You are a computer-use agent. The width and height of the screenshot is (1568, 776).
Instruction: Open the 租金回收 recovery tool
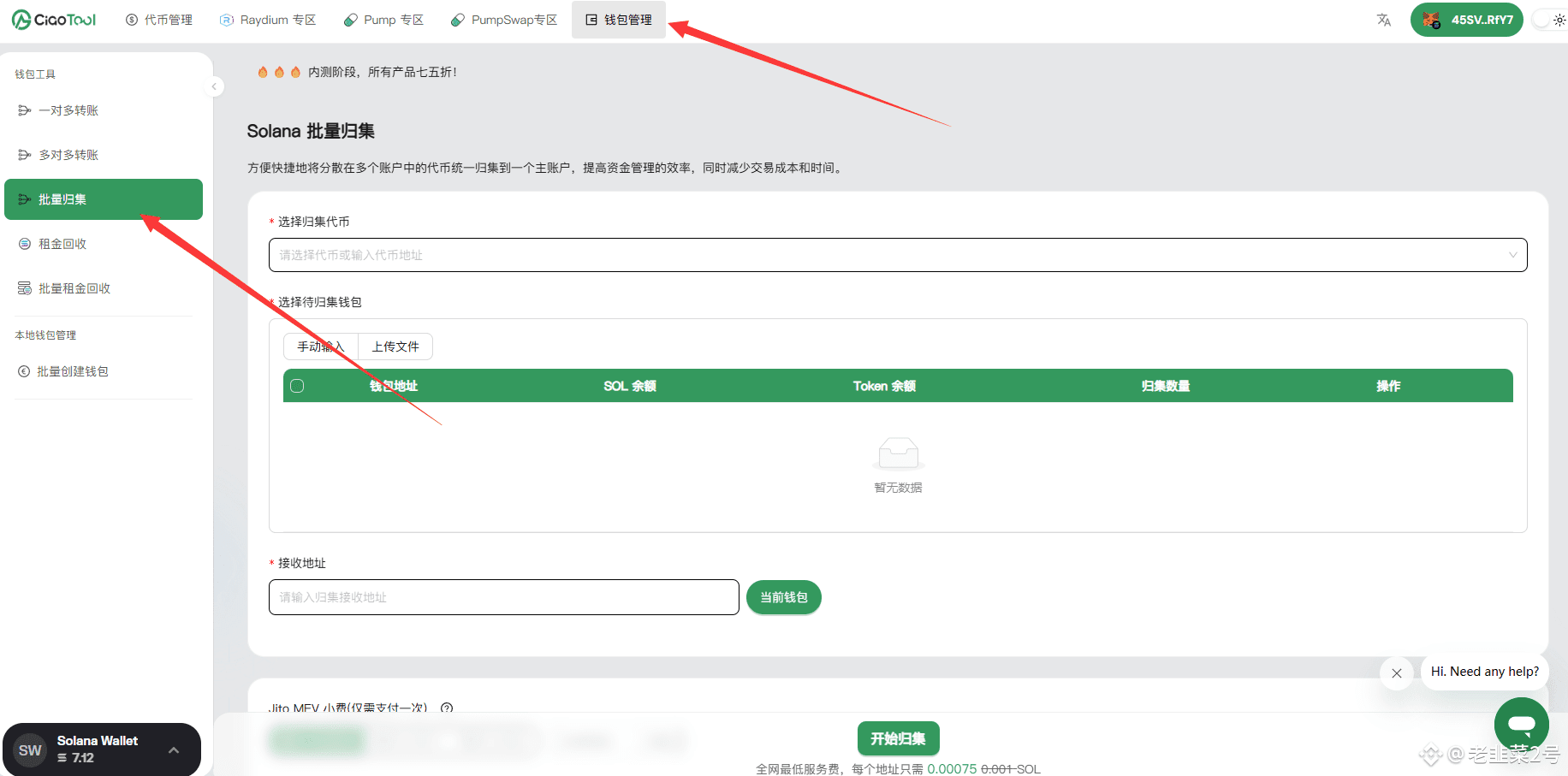62,243
